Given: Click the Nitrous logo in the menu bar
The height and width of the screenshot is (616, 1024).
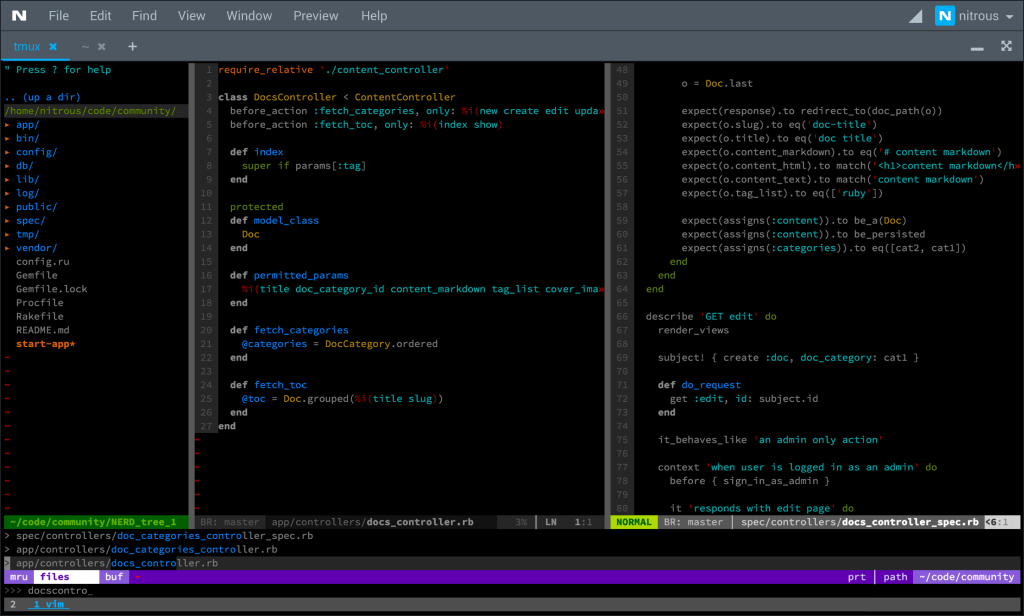Looking at the screenshot, I should pos(19,16).
